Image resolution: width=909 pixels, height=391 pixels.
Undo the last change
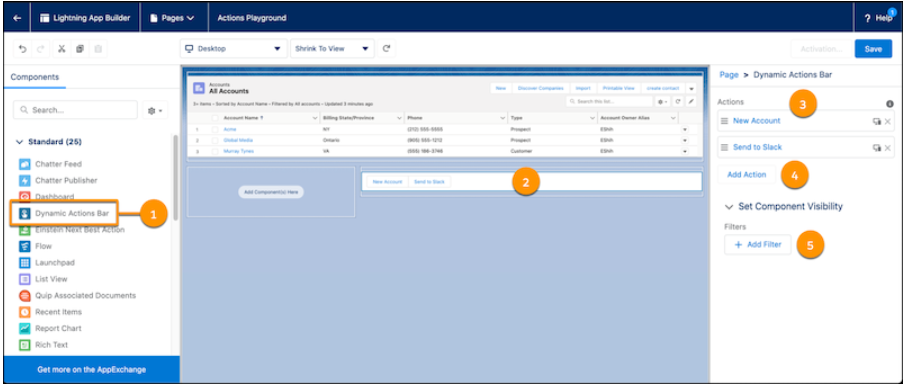tap(23, 49)
